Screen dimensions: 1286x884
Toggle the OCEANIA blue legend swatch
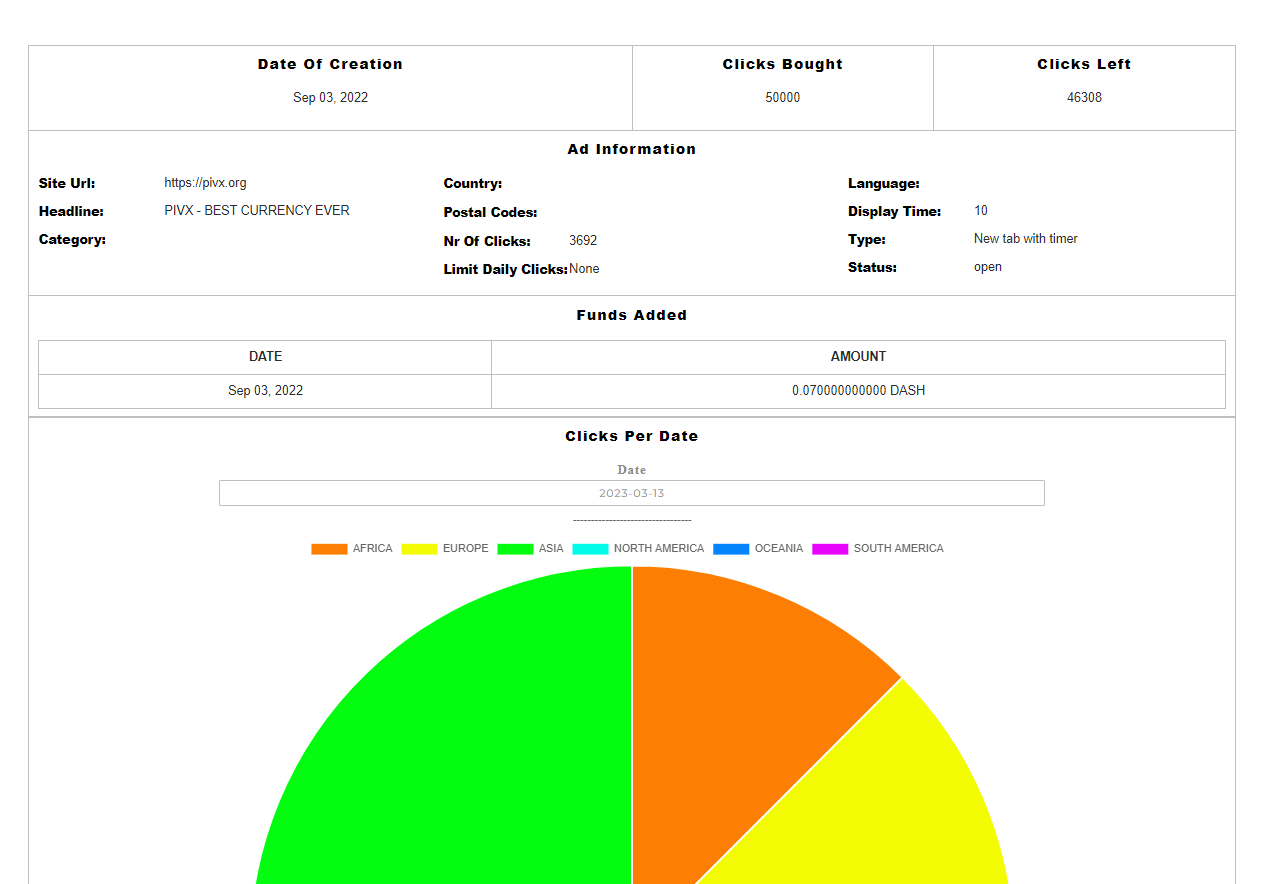pos(731,549)
